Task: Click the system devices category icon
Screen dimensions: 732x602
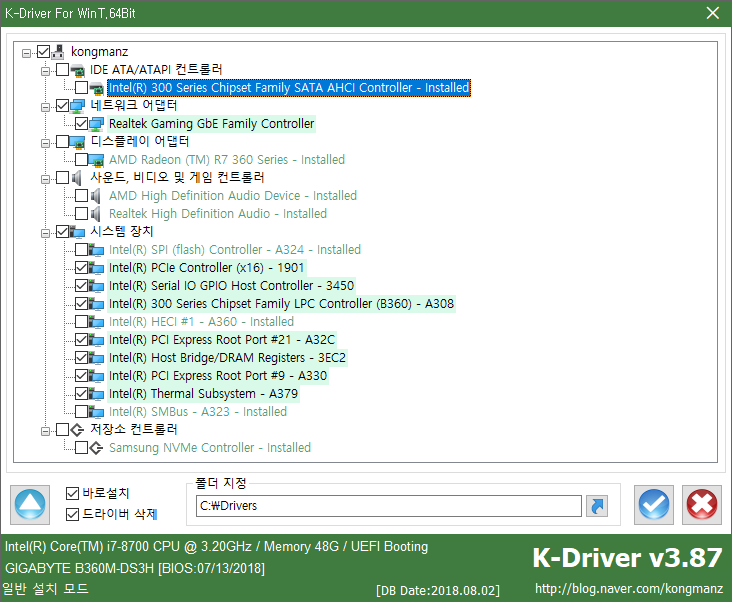Action: click(x=77, y=232)
